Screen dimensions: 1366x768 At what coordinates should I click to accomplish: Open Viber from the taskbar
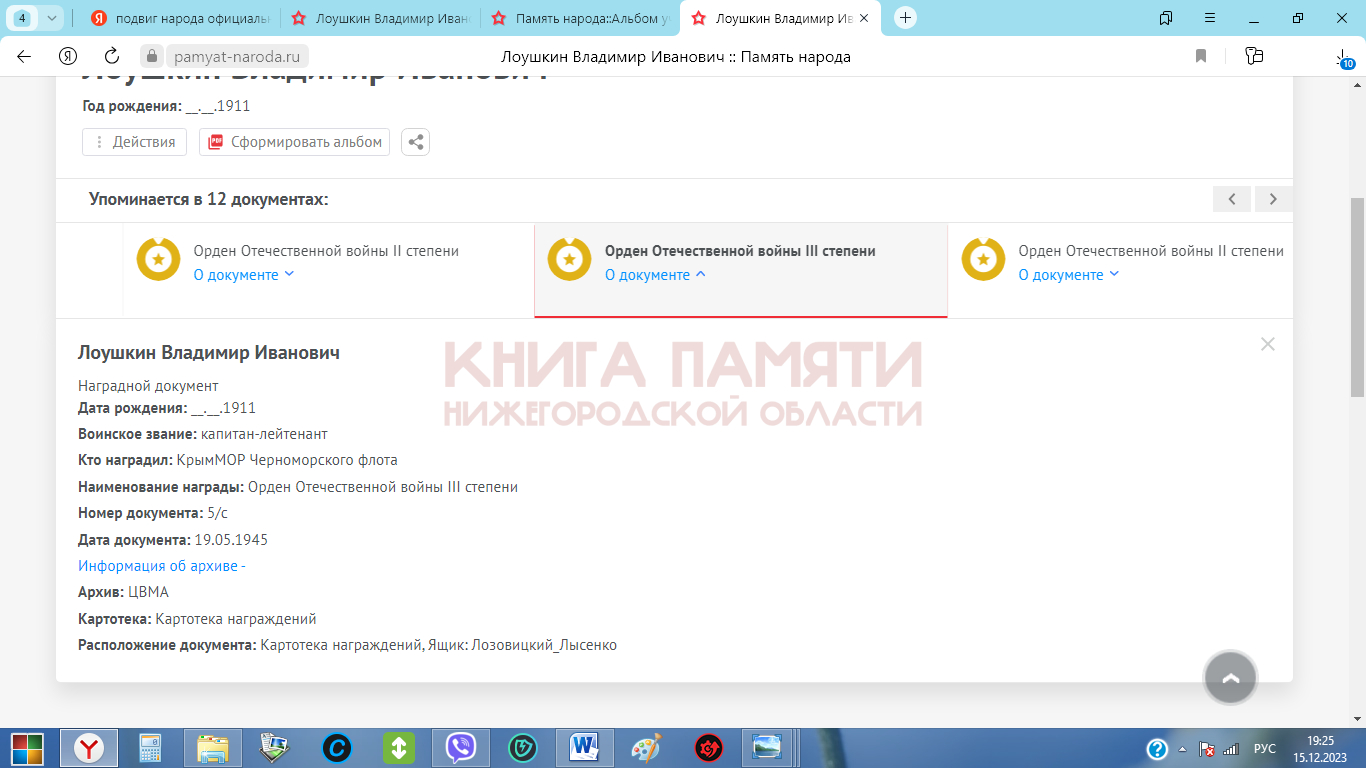(x=461, y=748)
